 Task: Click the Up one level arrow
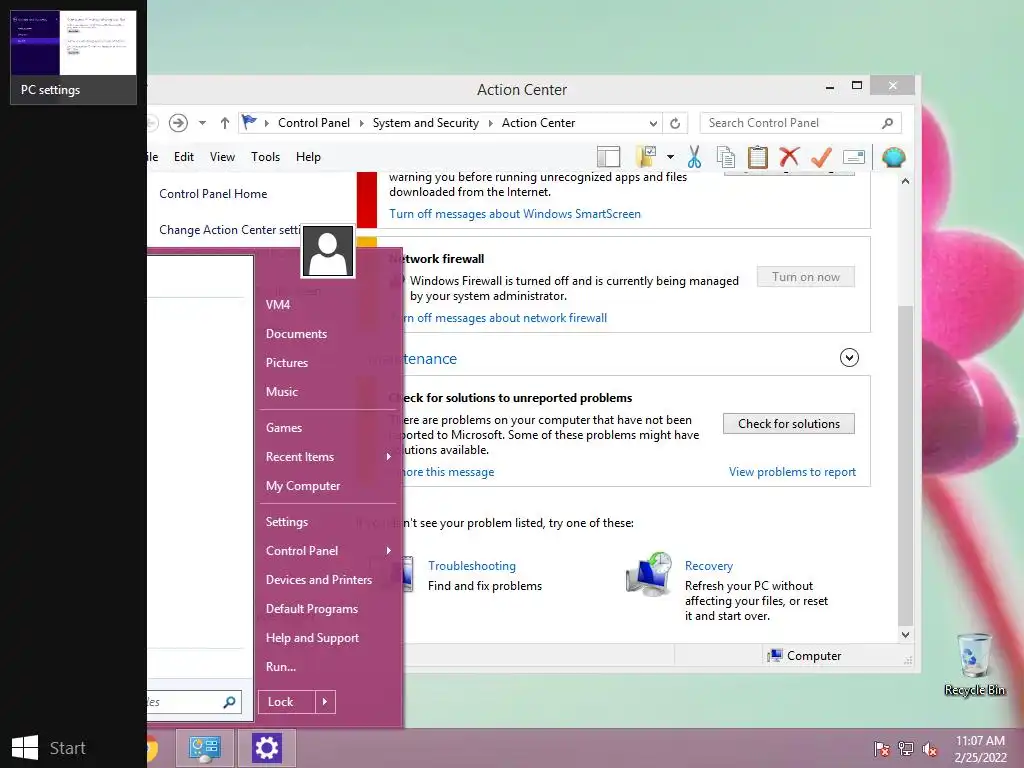tap(225, 123)
